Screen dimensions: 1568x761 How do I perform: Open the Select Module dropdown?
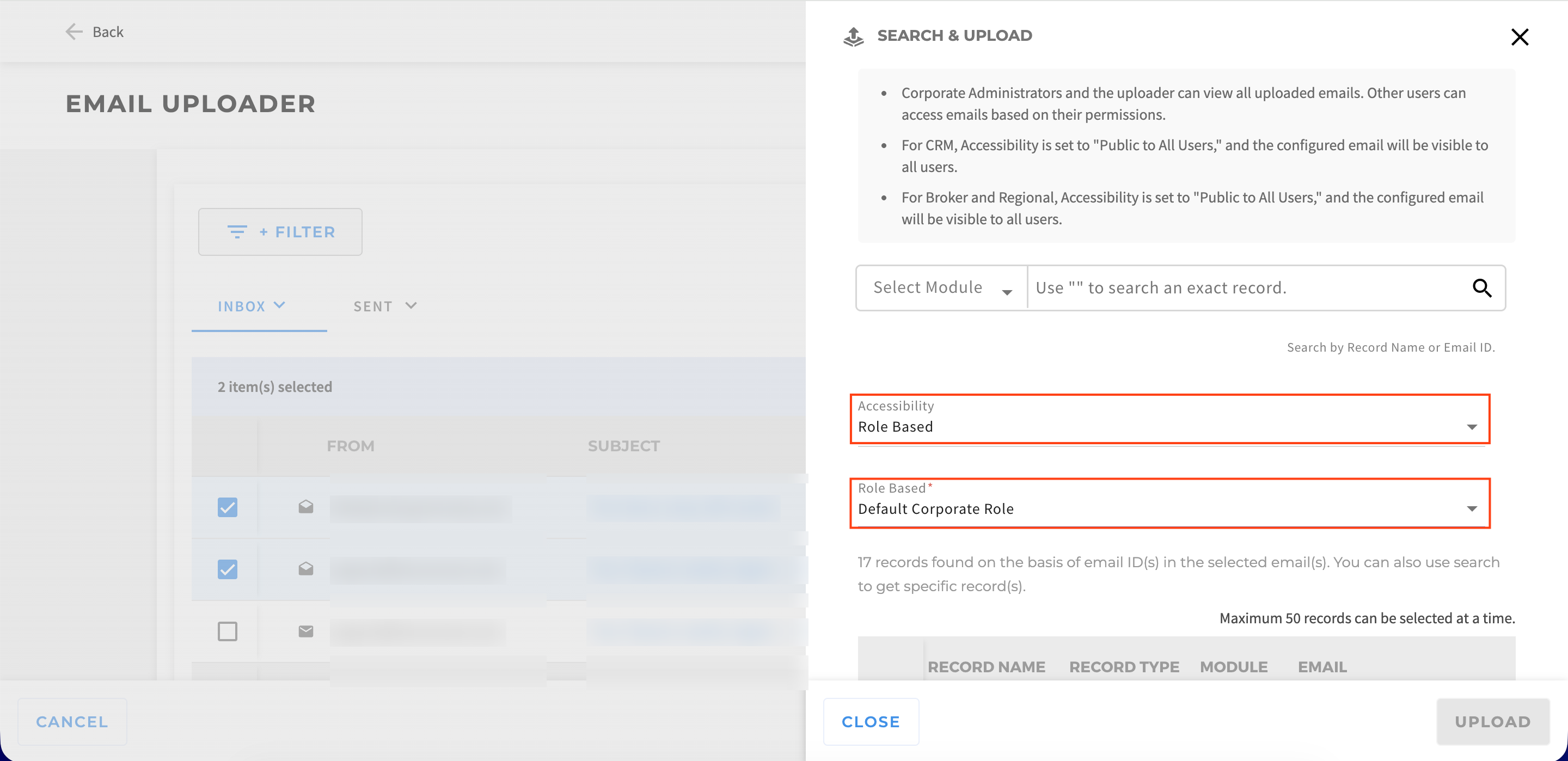pos(942,288)
